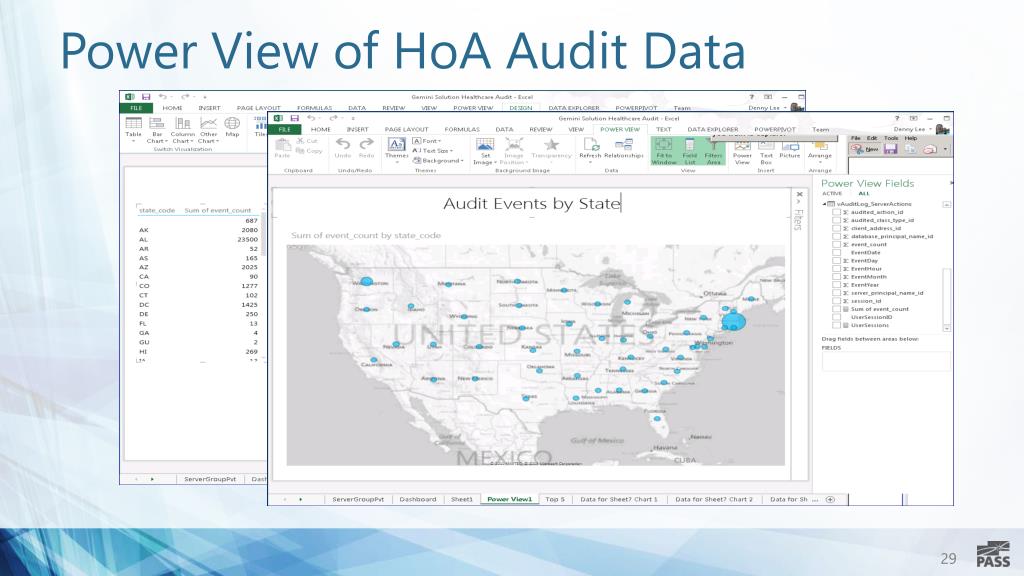The image size is (1024, 576).
Task: Click the Paste icon in Clipboard group
Action: tap(282, 145)
